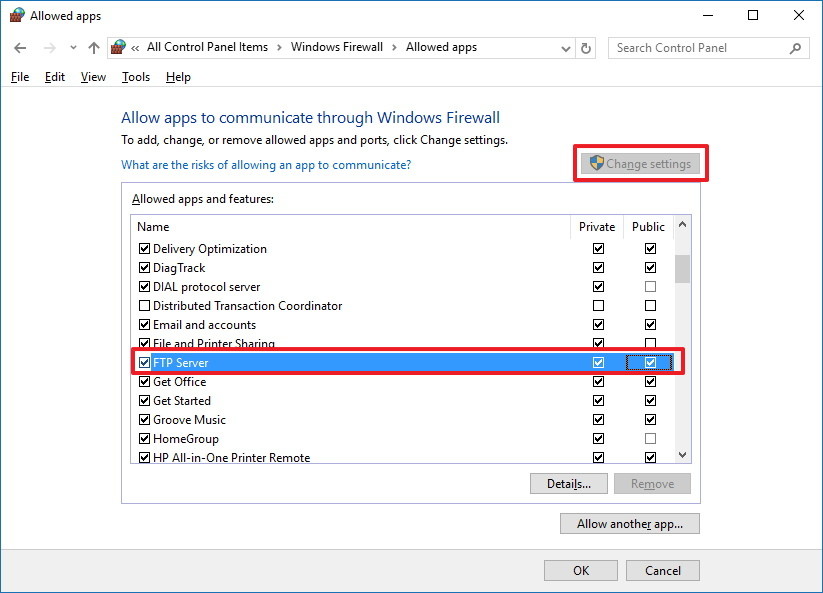Image resolution: width=823 pixels, height=593 pixels.
Task: Click Allow another app button
Action: click(629, 523)
